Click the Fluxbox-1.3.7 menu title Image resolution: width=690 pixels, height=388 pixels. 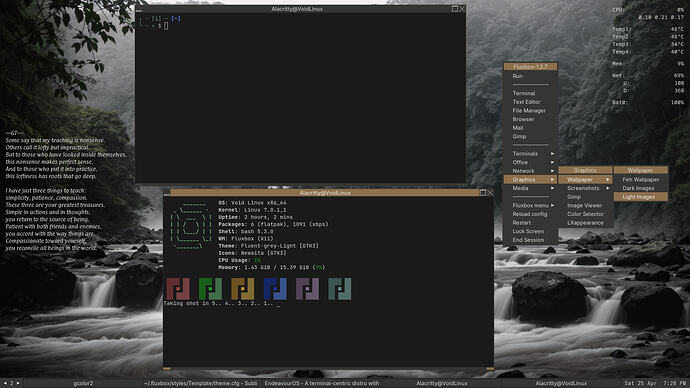tap(530, 67)
